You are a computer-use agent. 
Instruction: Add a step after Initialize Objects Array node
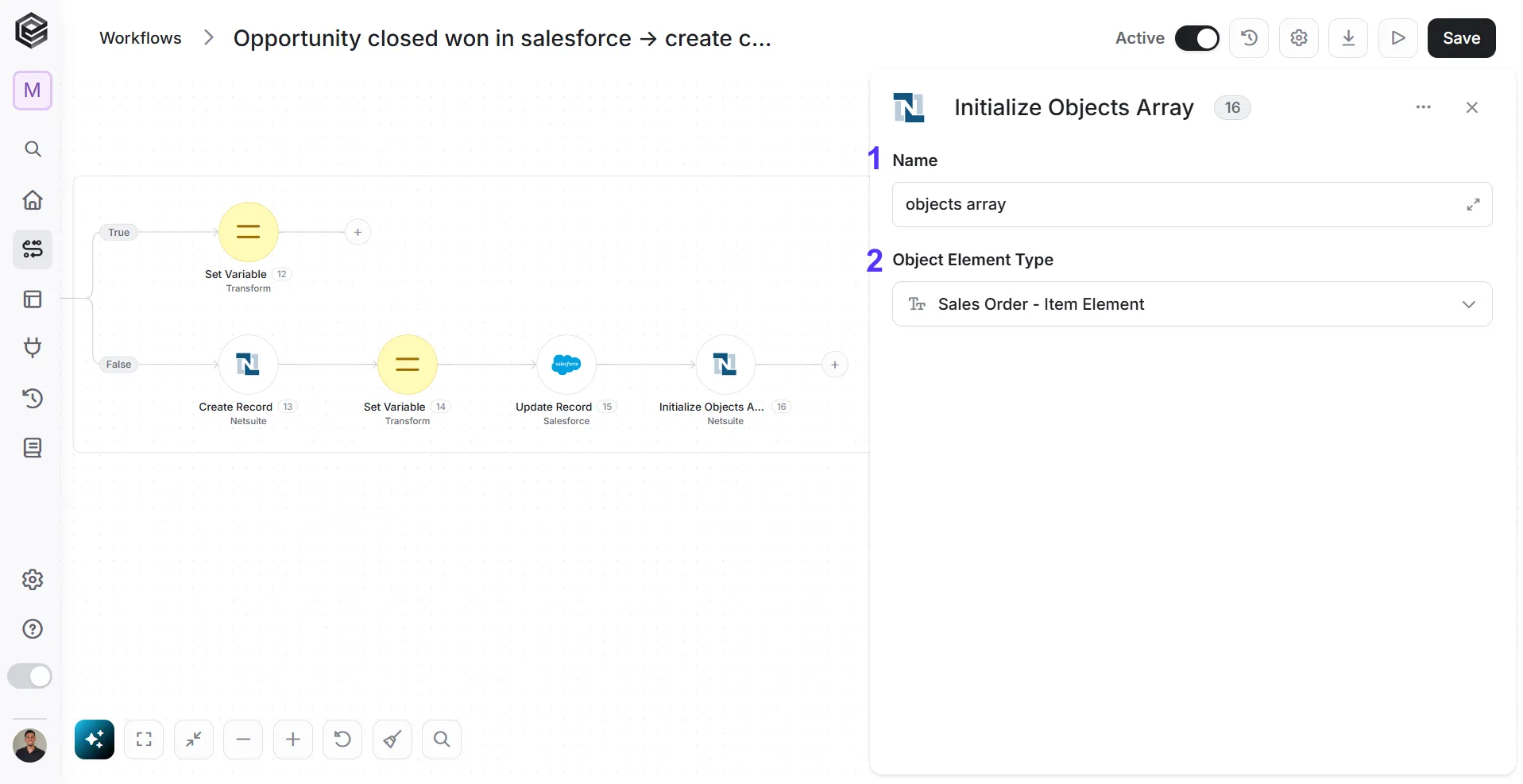[x=835, y=365]
